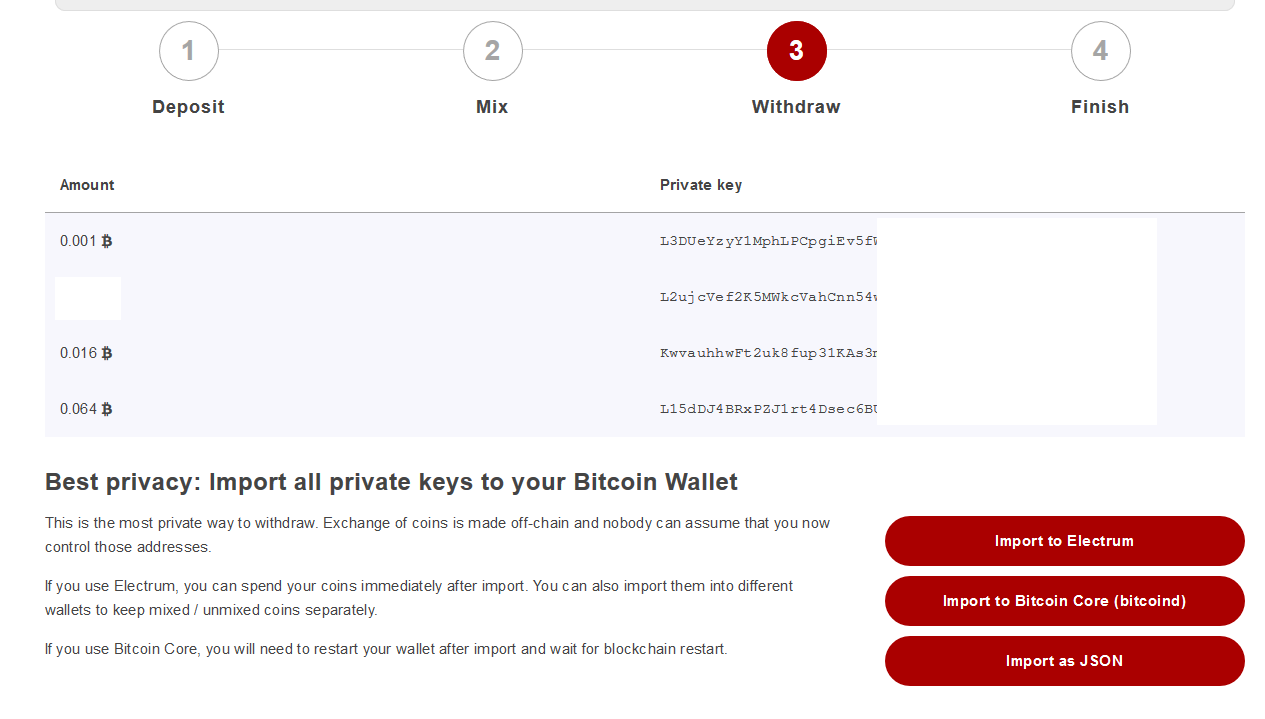Image resolution: width=1265 pixels, height=719 pixels.
Task: Click the Bitcoin symbol next to 0.016
Action: (107, 353)
